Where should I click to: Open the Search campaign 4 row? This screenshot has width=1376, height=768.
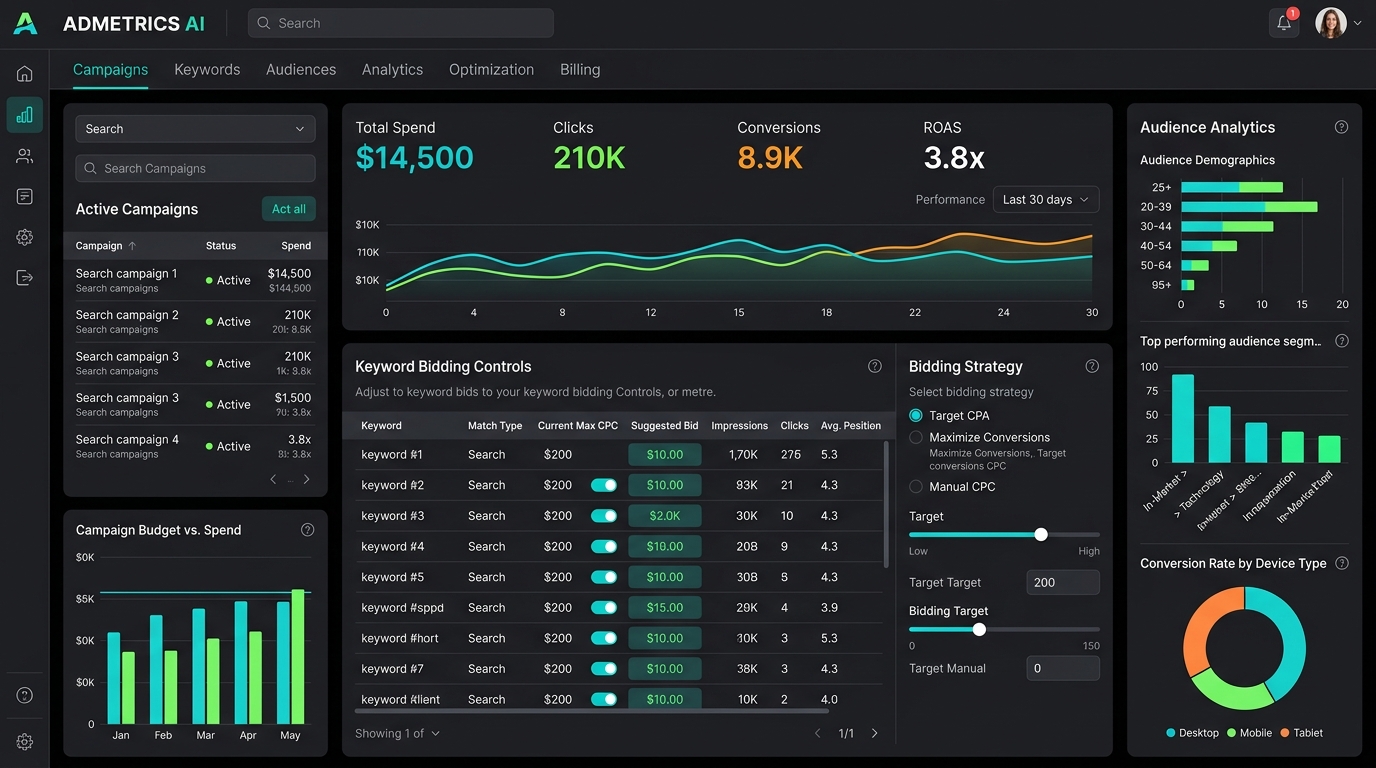pos(195,446)
